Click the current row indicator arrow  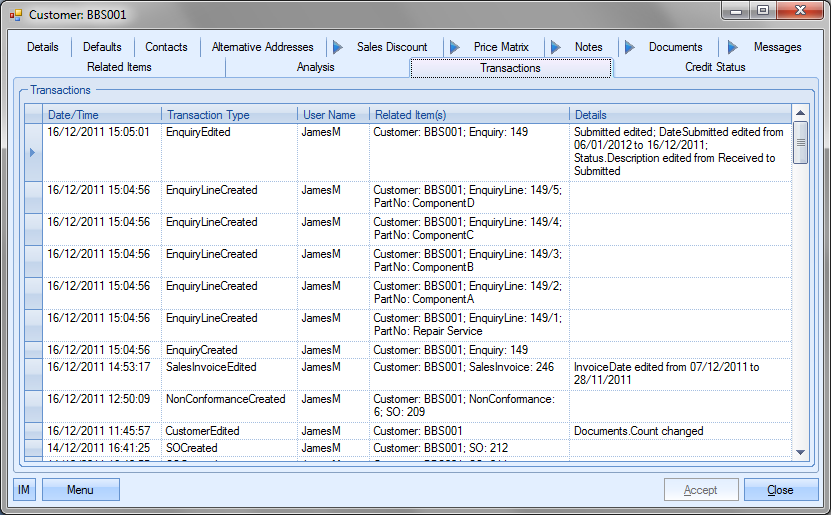[33, 152]
